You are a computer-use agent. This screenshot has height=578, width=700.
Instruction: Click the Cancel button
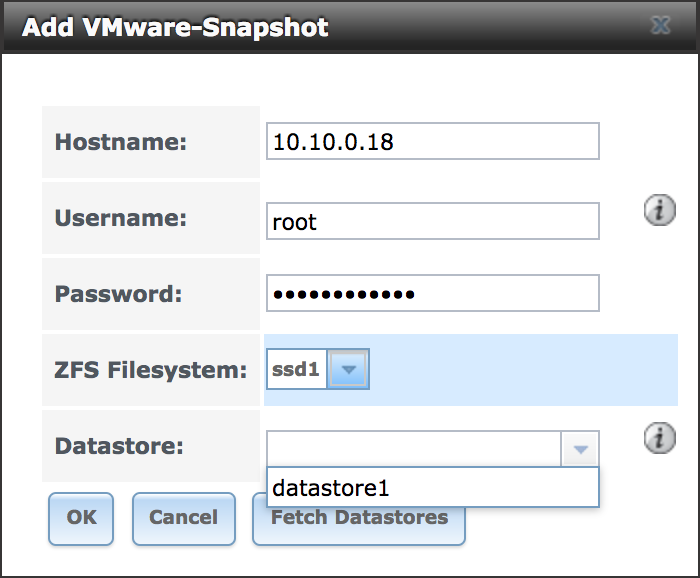183,518
